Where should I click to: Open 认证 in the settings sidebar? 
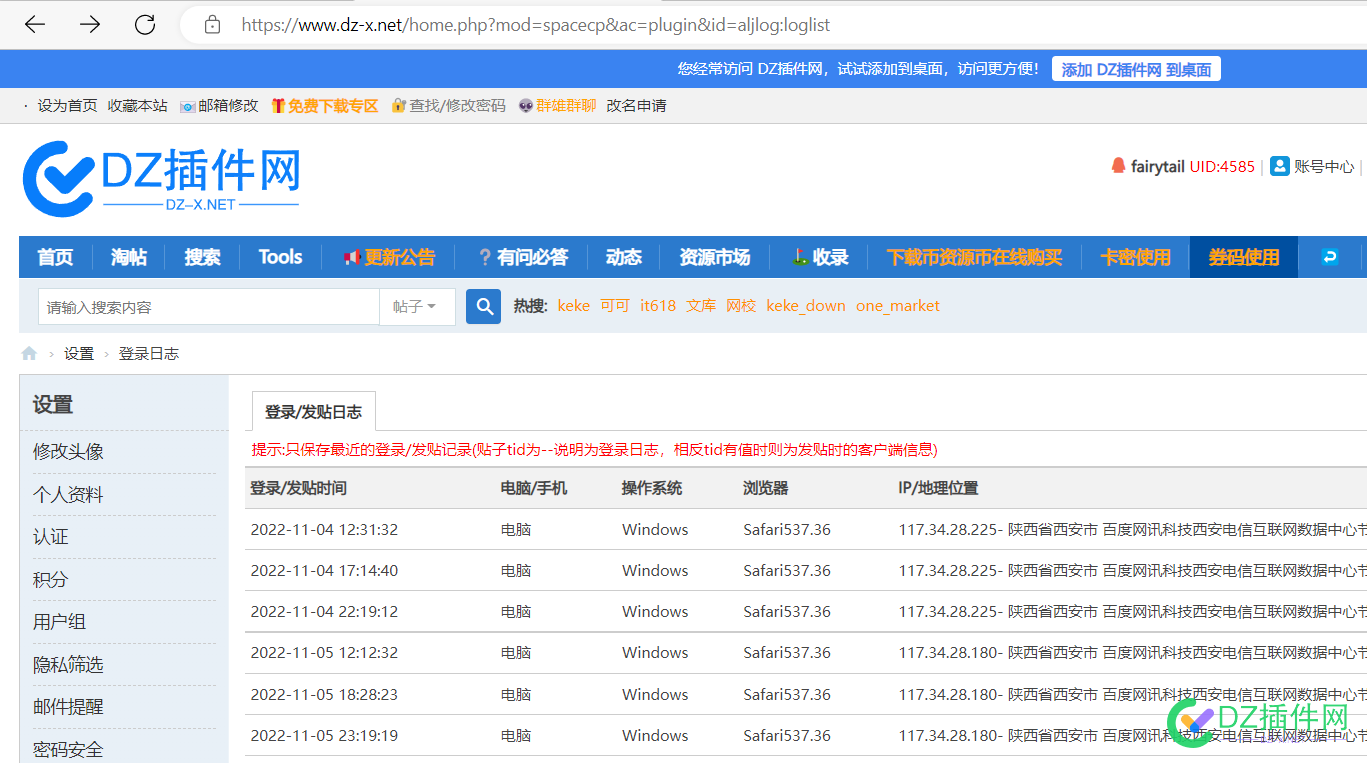tap(51, 537)
